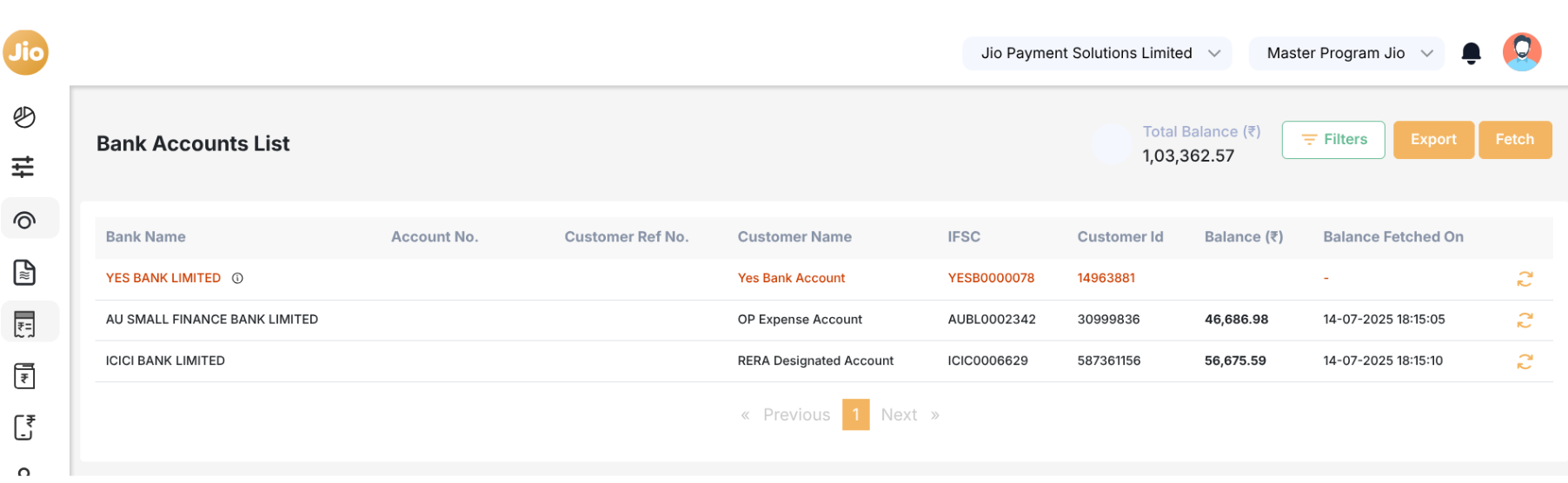1568x483 pixels.
Task: Click the Balance Fetched On column header
Action: (x=1393, y=237)
